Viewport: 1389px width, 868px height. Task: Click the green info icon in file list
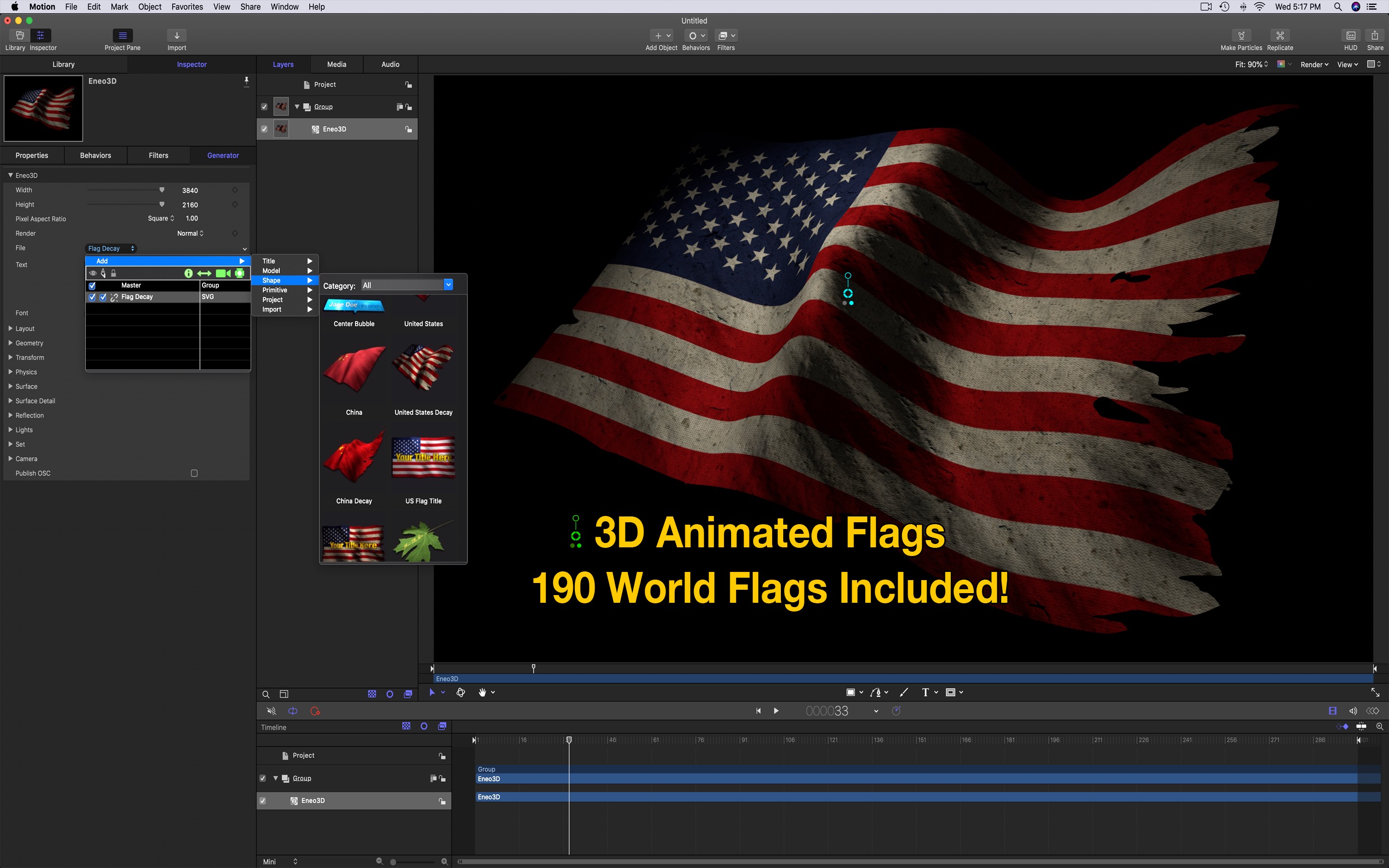click(x=188, y=273)
